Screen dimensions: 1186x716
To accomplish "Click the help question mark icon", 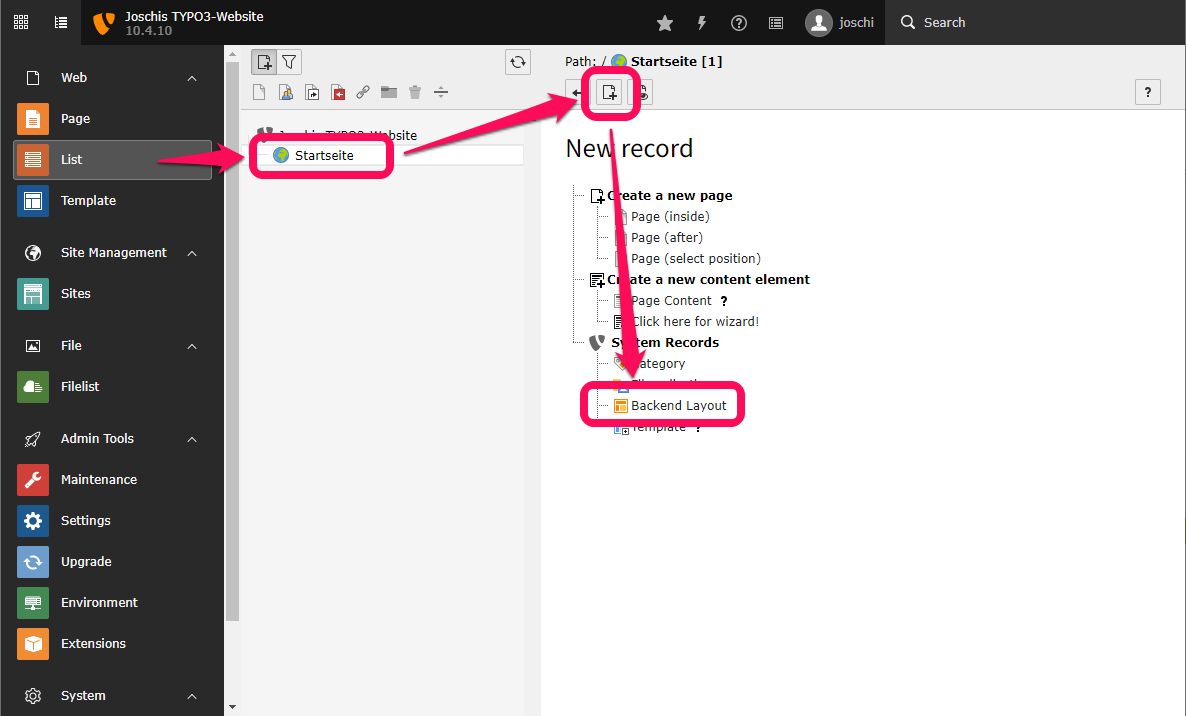I will point(738,22).
